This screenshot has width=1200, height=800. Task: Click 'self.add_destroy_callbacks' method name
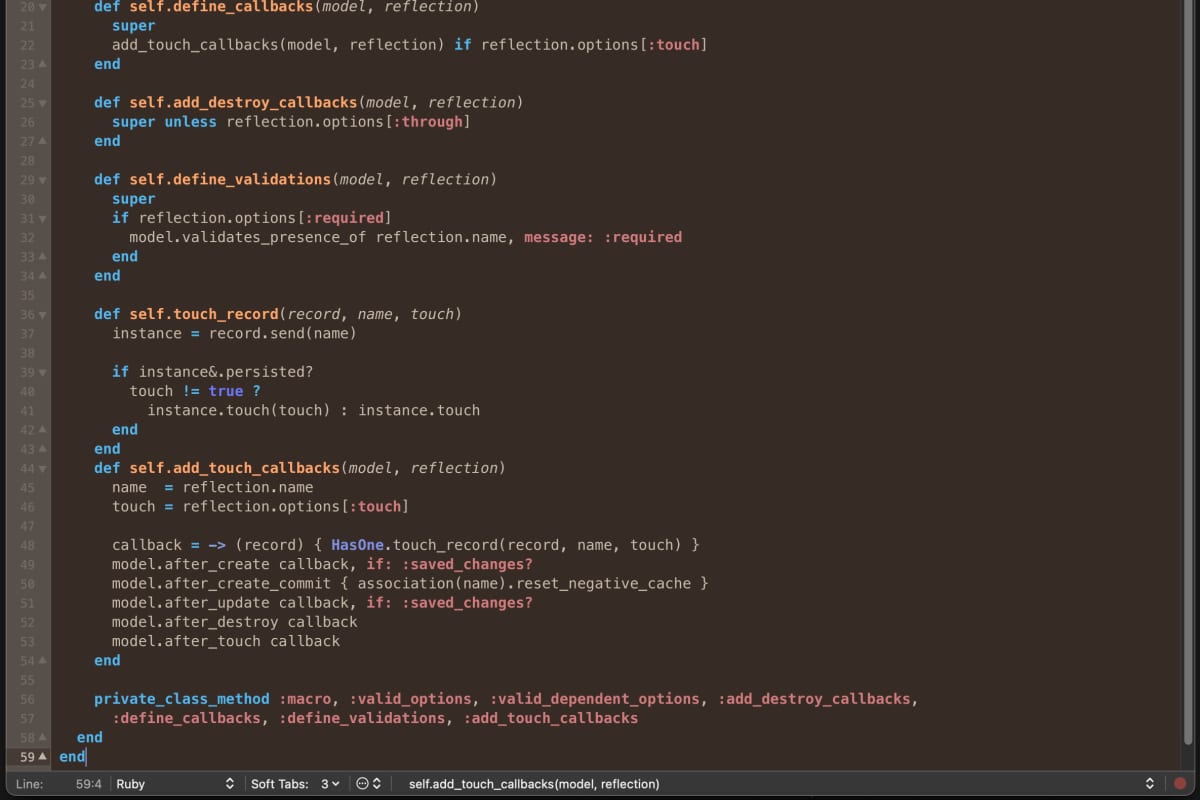pyautogui.click(x=243, y=102)
